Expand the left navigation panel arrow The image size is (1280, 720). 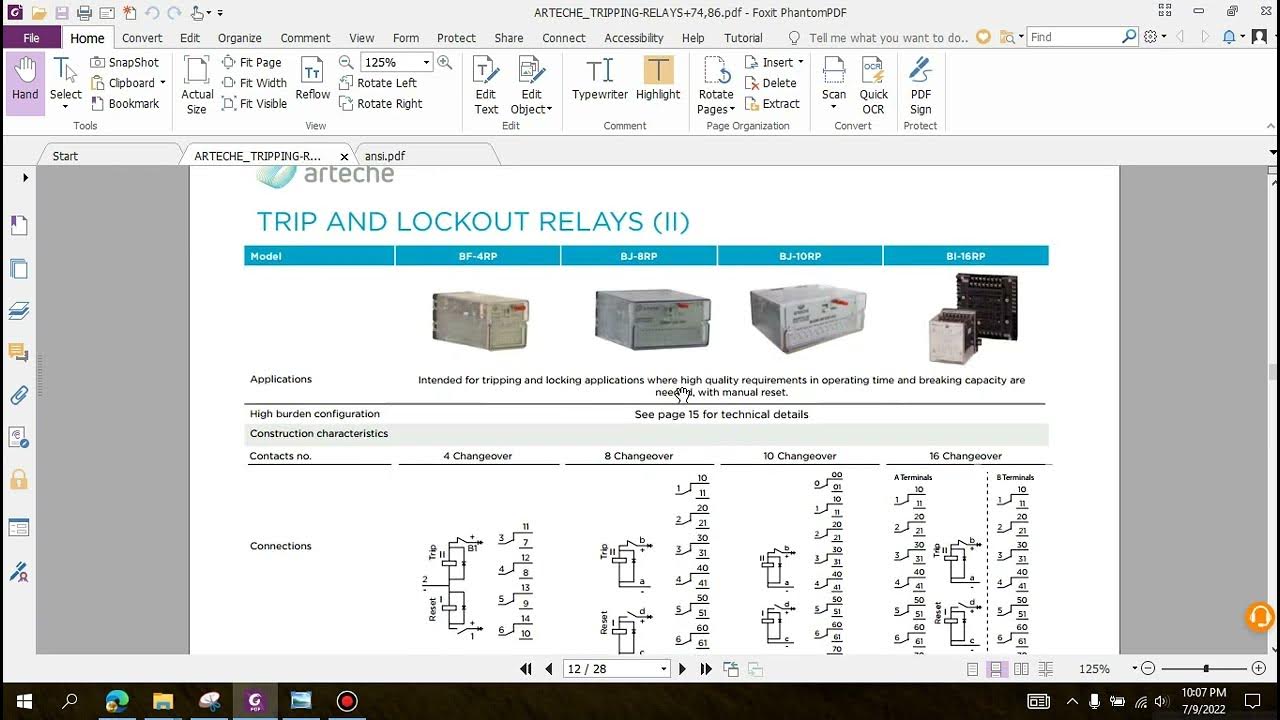coord(25,177)
